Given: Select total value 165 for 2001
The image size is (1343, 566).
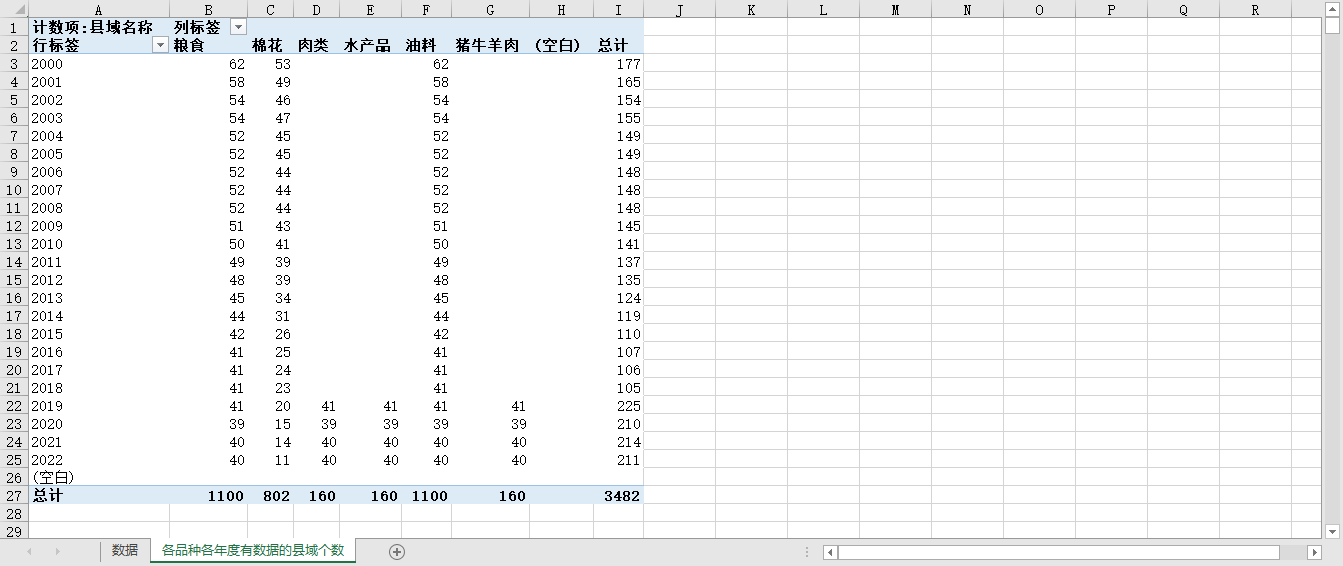Looking at the screenshot, I should coord(618,81).
